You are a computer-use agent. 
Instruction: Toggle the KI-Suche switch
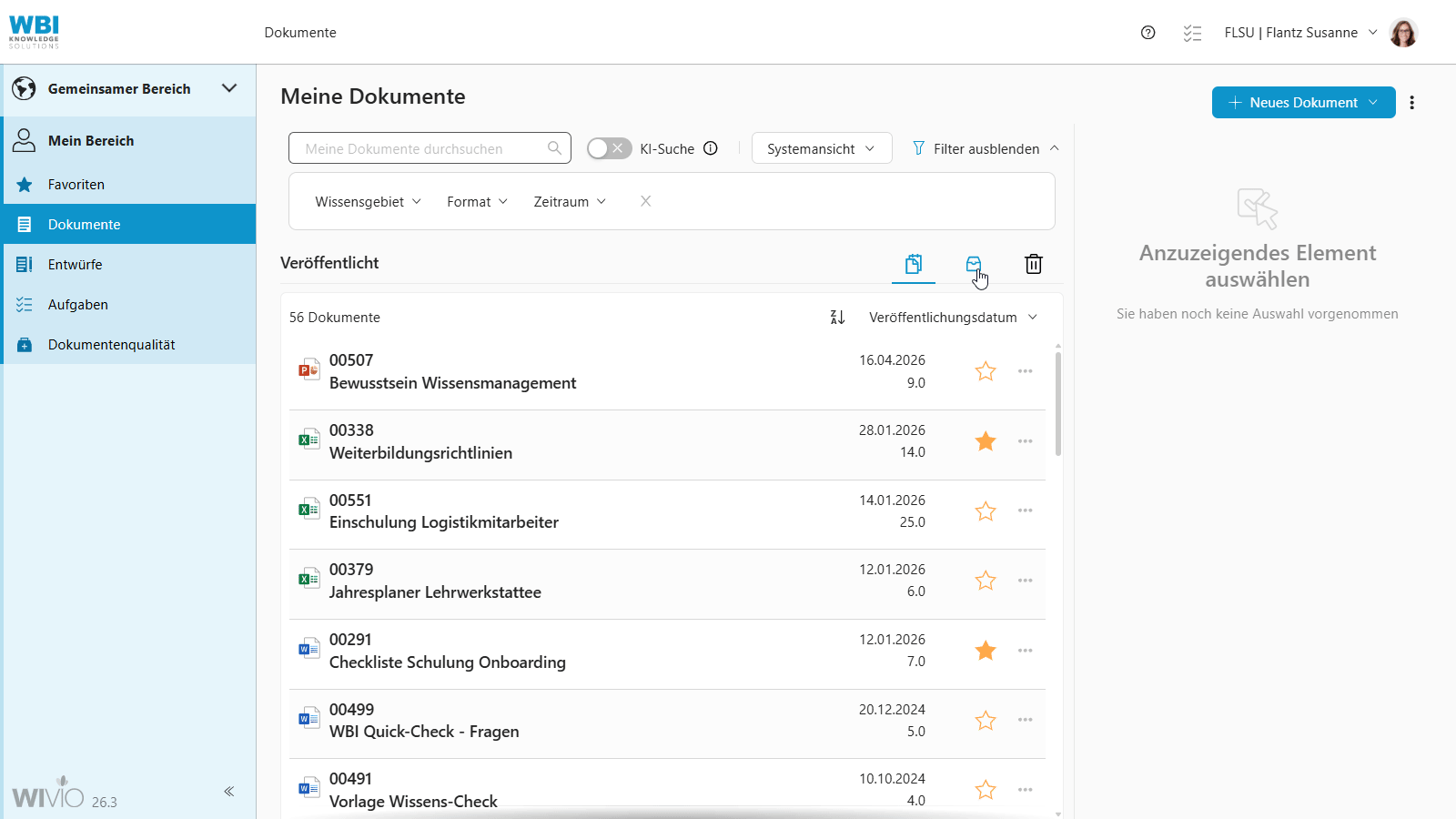[609, 148]
